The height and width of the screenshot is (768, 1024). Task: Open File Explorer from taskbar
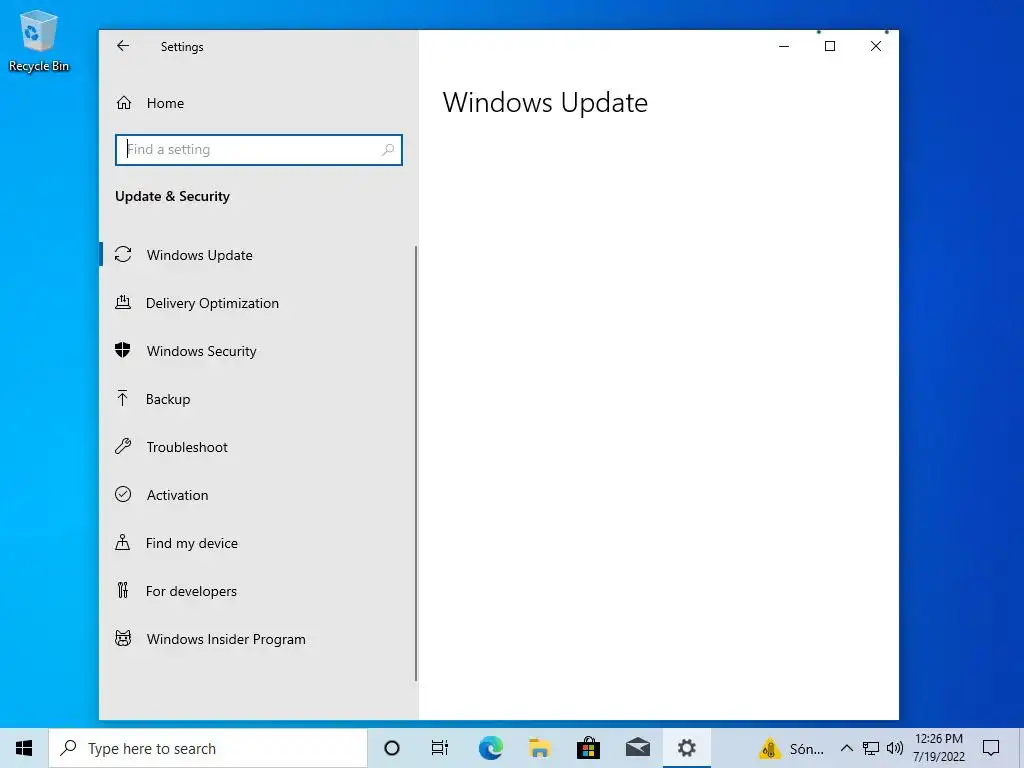[539, 748]
